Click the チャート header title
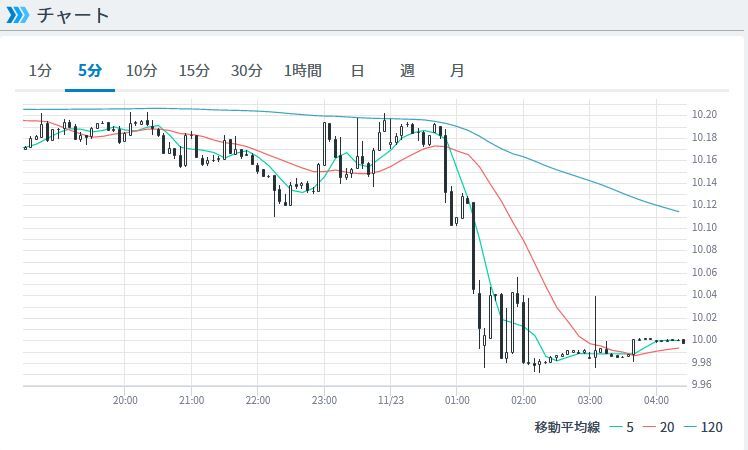The image size is (748, 450). tap(73, 15)
